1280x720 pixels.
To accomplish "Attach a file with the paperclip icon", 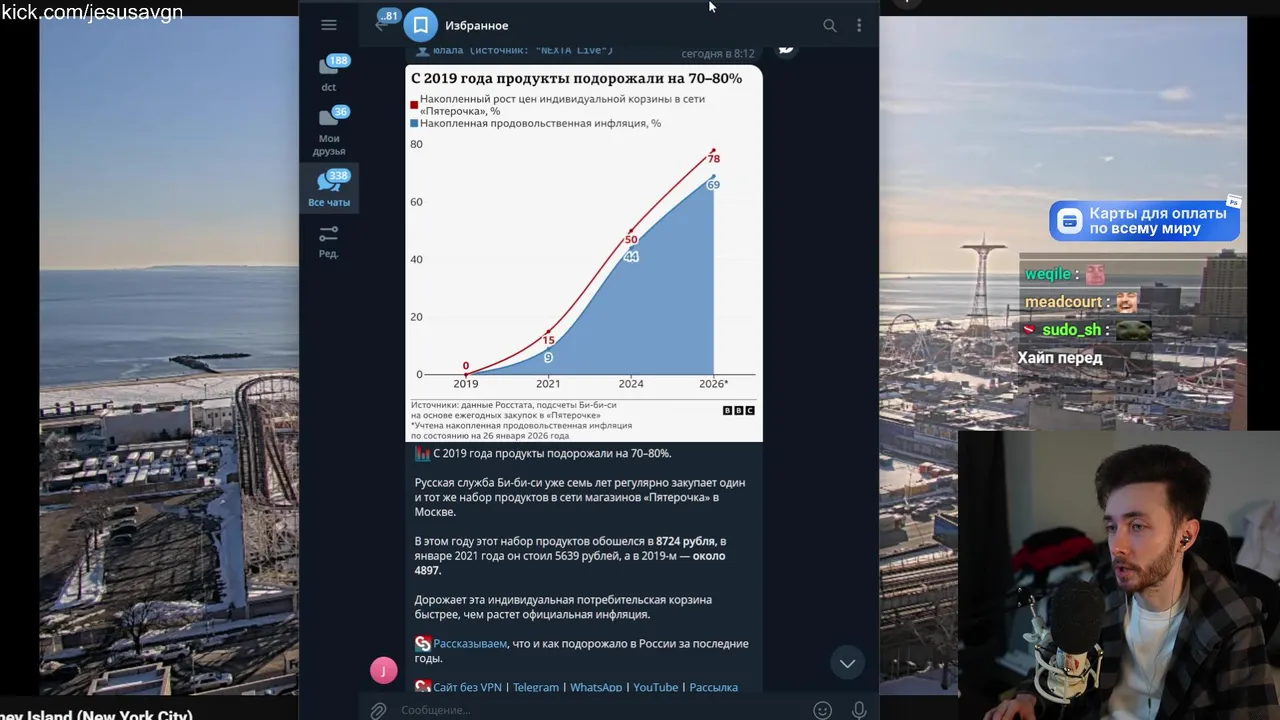I will [378, 710].
